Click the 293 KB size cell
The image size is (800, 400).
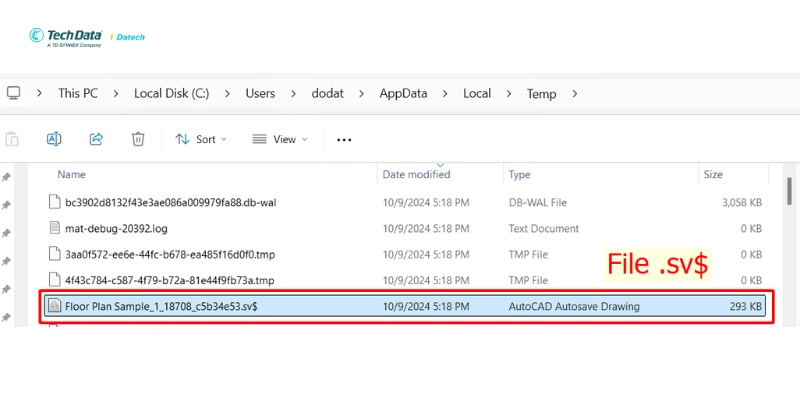pyautogui.click(x=745, y=307)
